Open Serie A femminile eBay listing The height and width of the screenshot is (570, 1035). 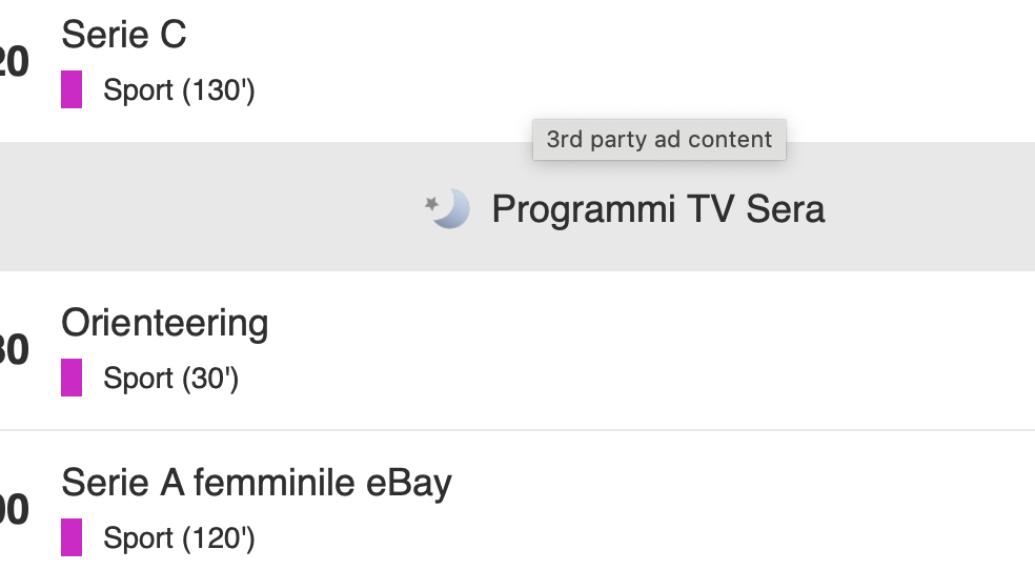coord(256,483)
